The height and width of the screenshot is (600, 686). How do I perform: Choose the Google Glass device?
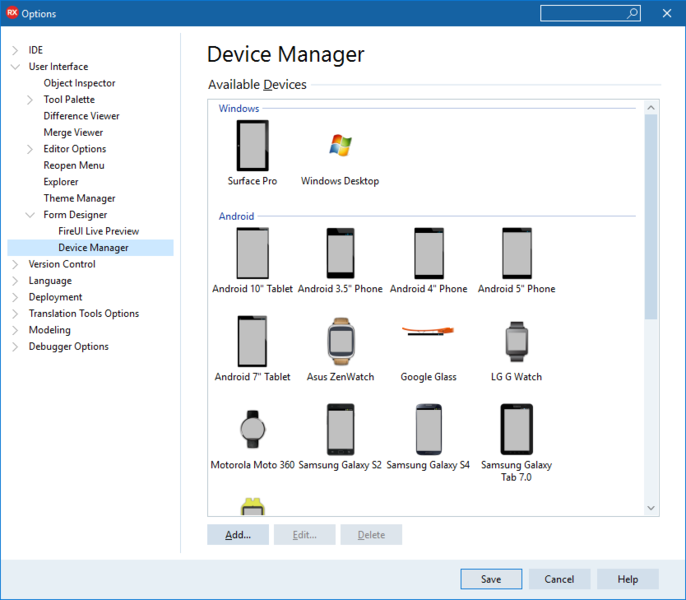point(428,331)
